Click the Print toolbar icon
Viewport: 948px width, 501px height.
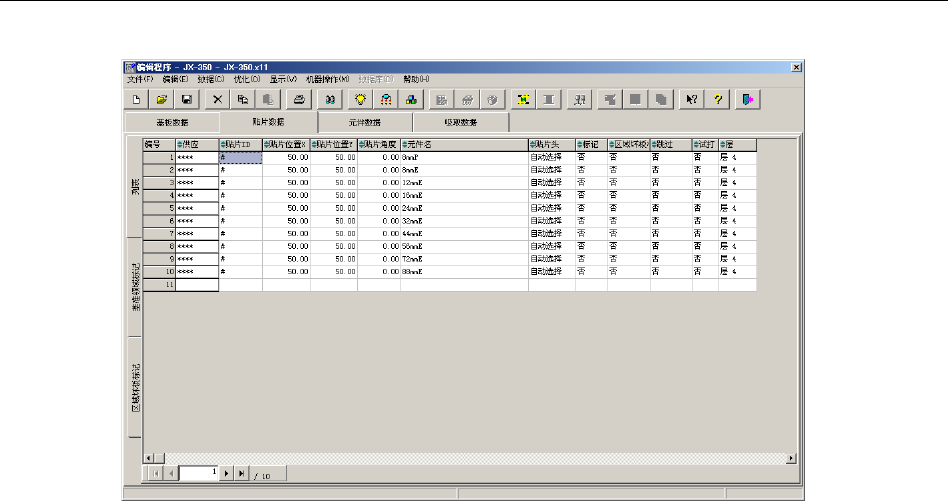pyautogui.click(x=298, y=99)
